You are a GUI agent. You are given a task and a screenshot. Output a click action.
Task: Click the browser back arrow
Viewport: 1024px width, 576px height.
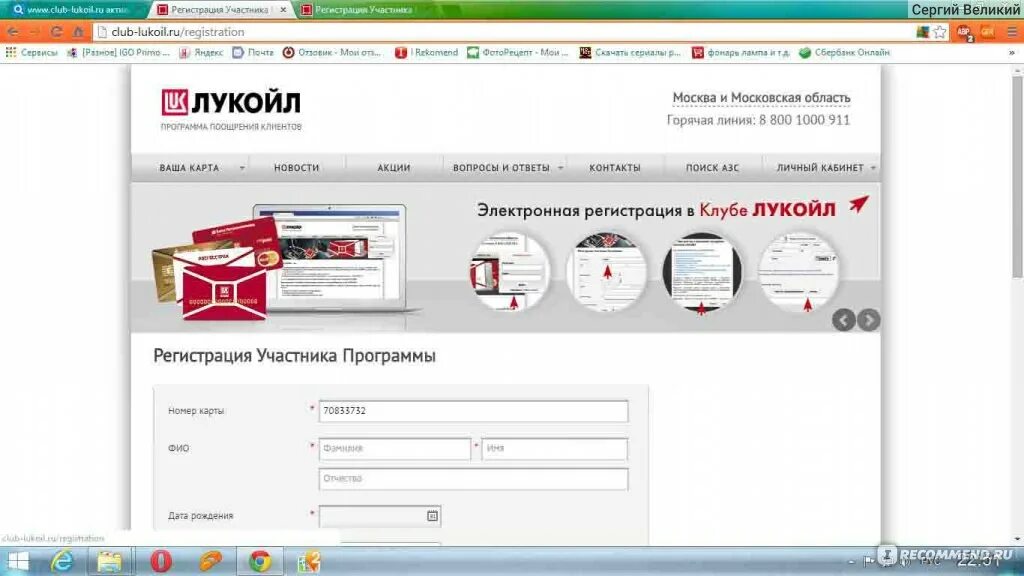click(12, 32)
